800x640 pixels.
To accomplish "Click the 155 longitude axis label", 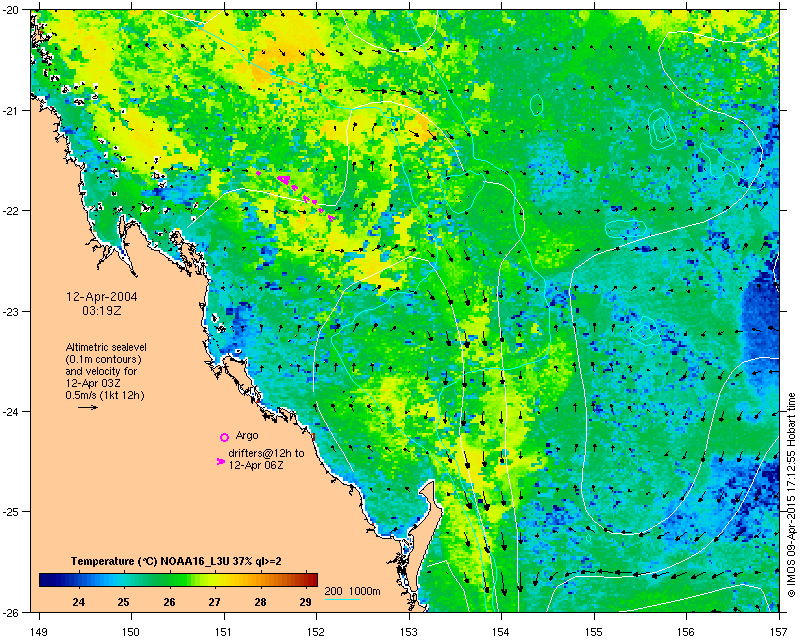I will 594,632.
